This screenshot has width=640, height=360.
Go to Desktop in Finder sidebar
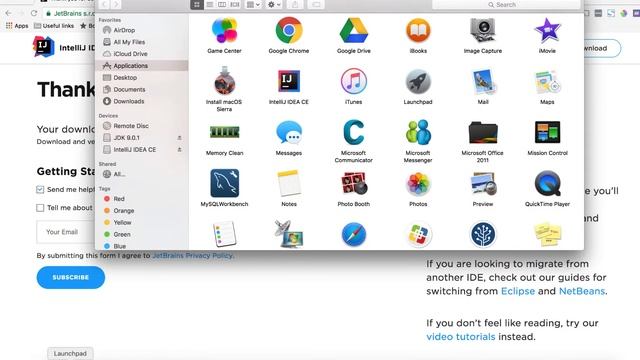tap(125, 77)
